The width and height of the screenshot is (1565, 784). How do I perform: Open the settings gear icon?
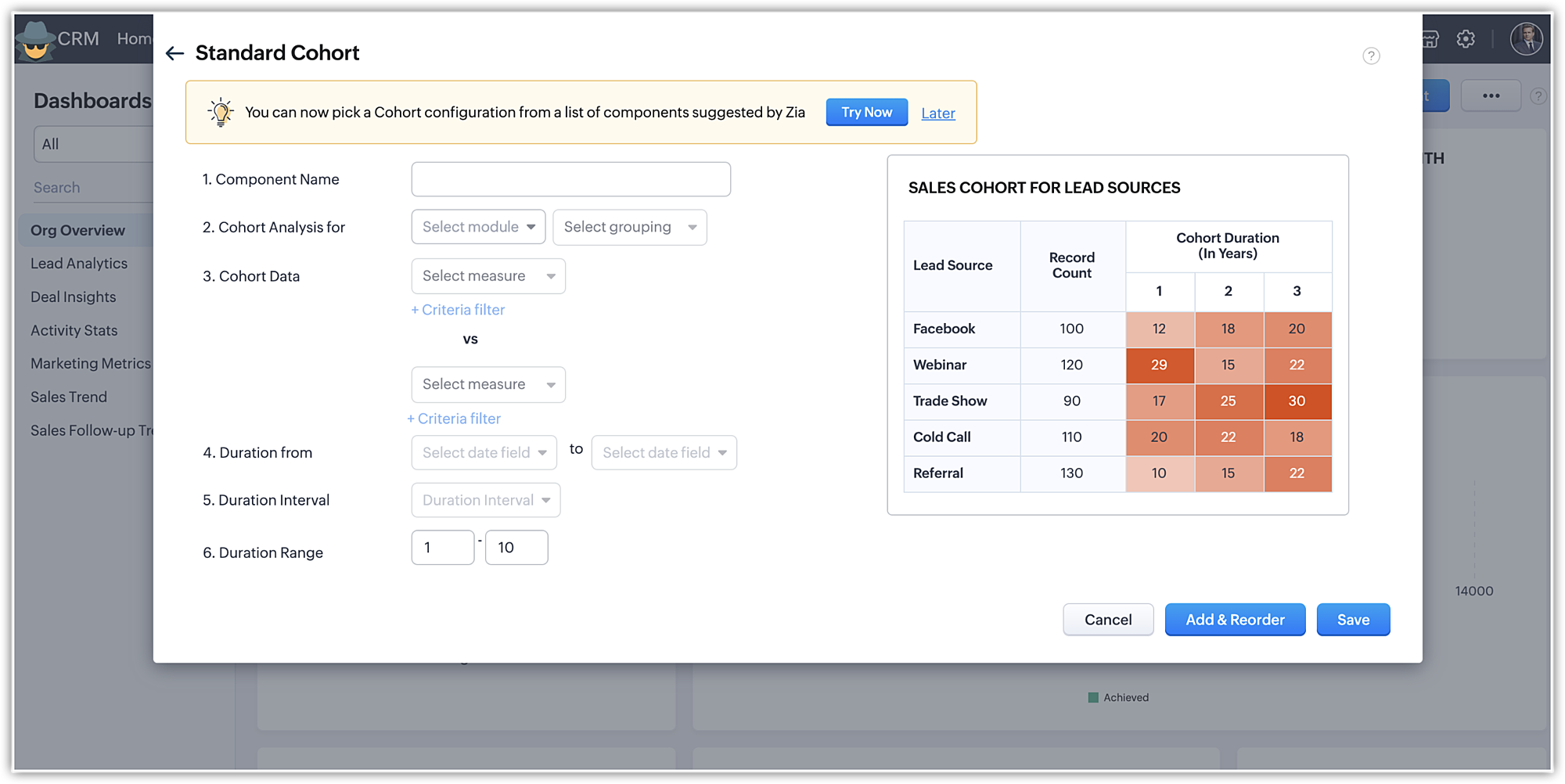1466,38
